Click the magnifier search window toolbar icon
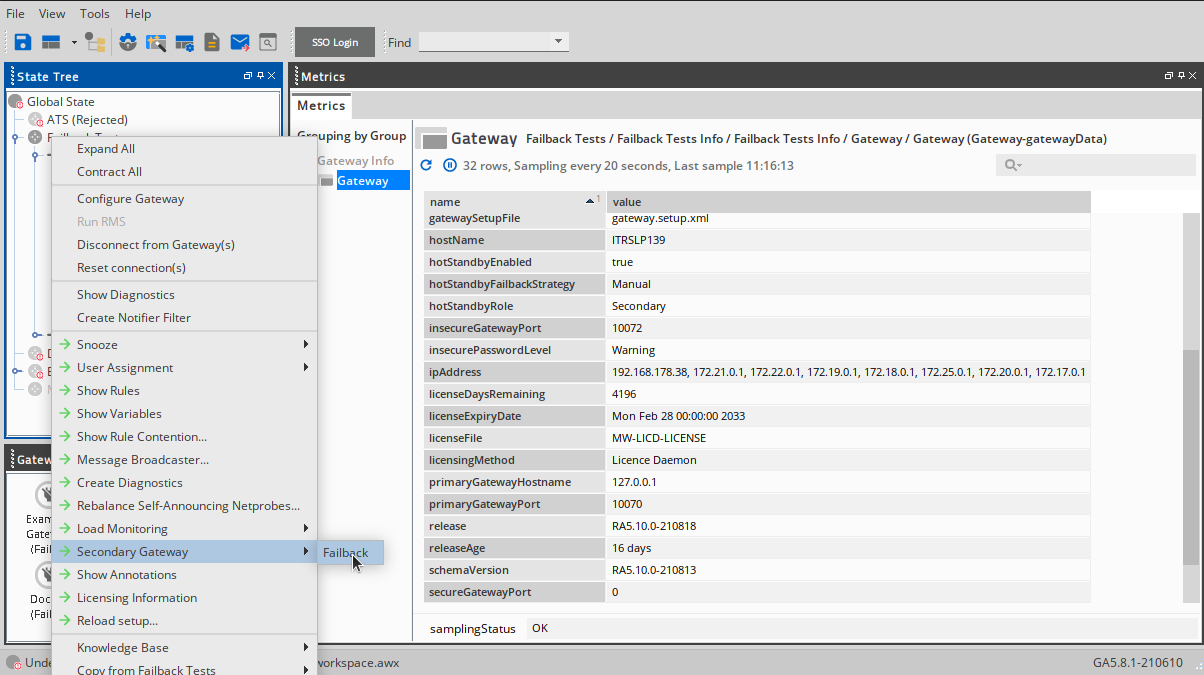This screenshot has width=1204, height=675. tap(267, 42)
